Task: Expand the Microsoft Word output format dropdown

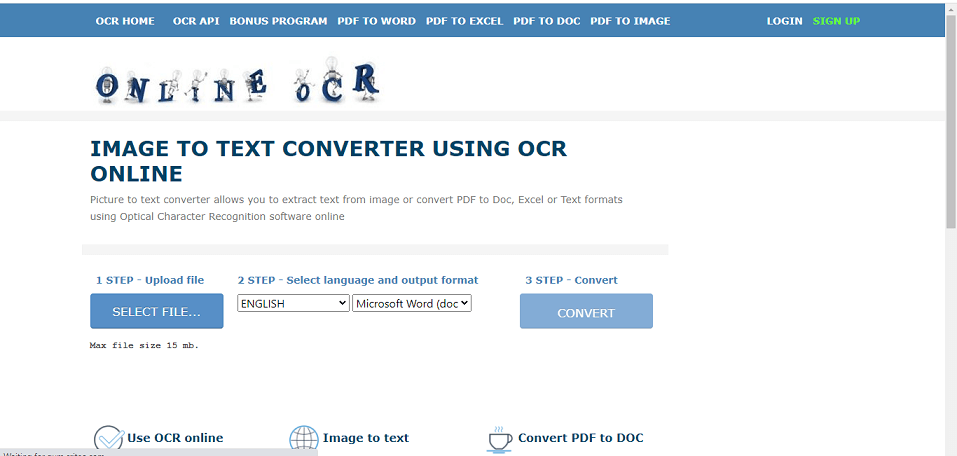Action: [412, 303]
